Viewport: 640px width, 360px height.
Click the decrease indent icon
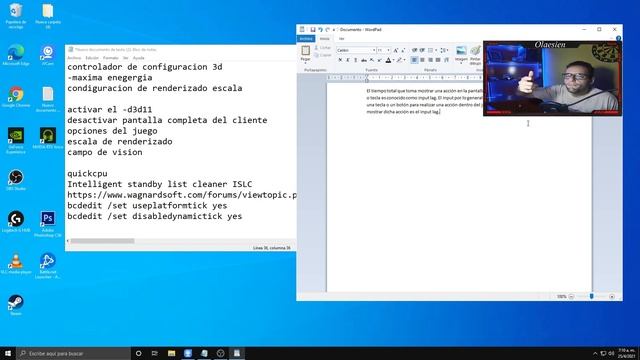tap(414, 50)
